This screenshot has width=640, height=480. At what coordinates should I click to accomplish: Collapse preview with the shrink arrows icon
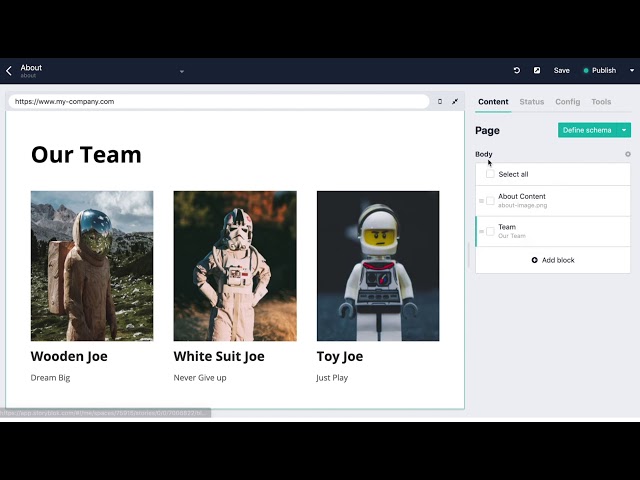tap(455, 101)
